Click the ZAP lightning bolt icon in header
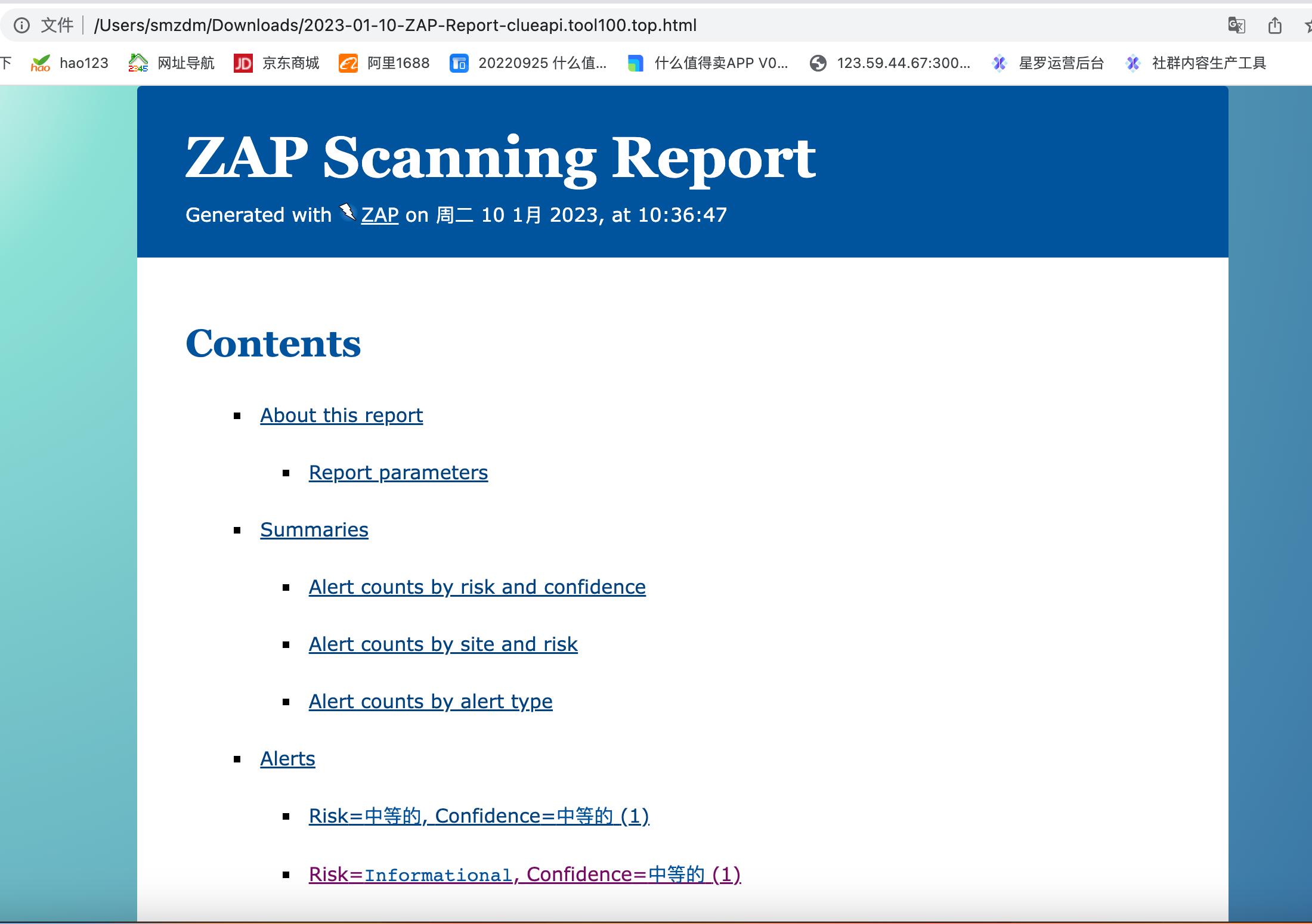 pos(346,213)
